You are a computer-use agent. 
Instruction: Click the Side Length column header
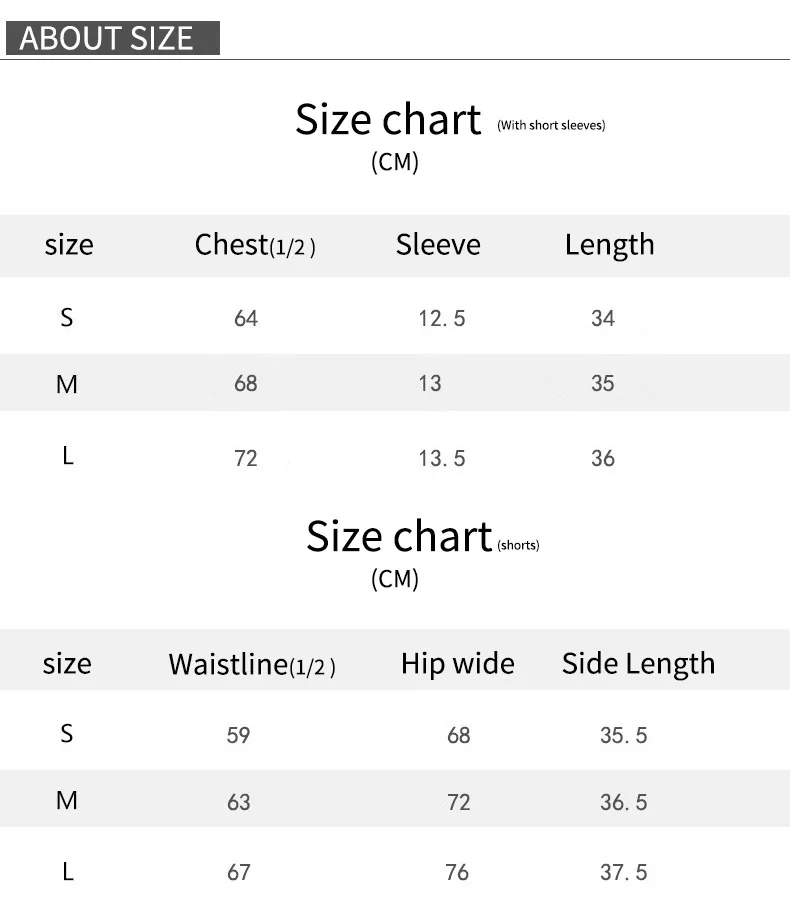click(x=638, y=664)
